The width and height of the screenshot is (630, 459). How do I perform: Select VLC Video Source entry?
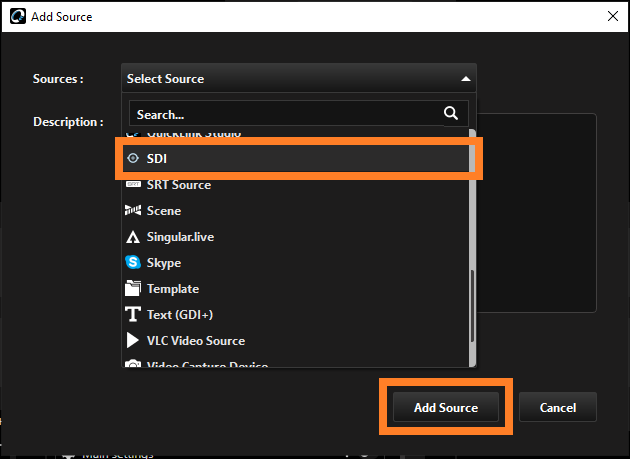tap(195, 341)
